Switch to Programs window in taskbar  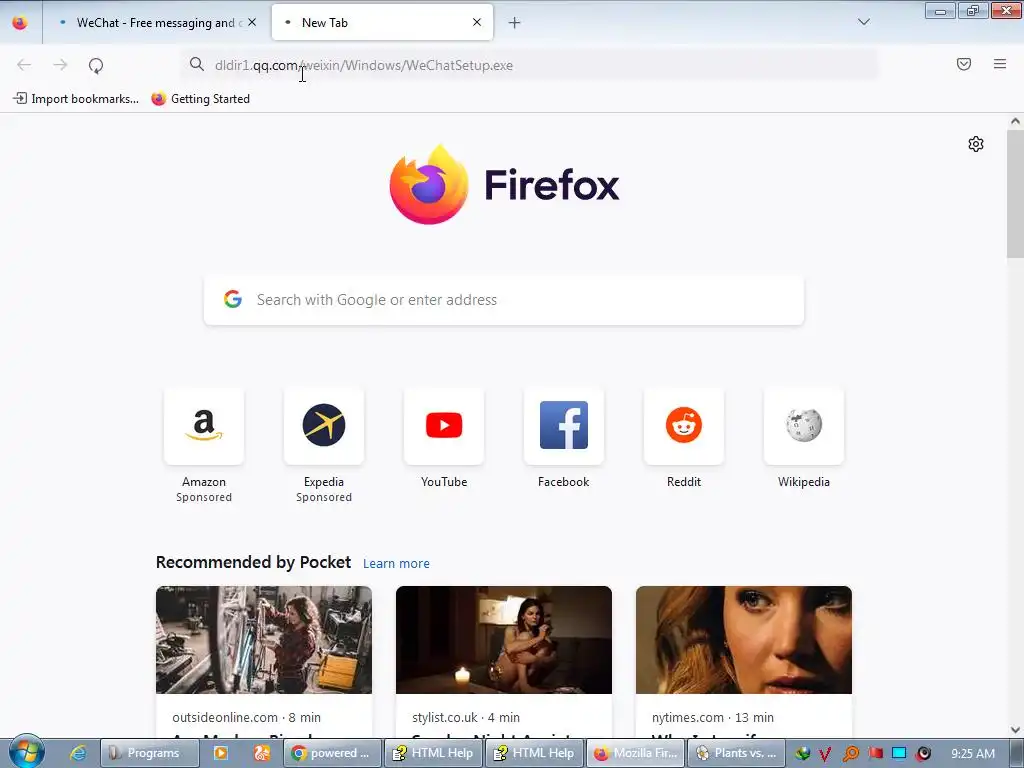(x=149, y=753)
